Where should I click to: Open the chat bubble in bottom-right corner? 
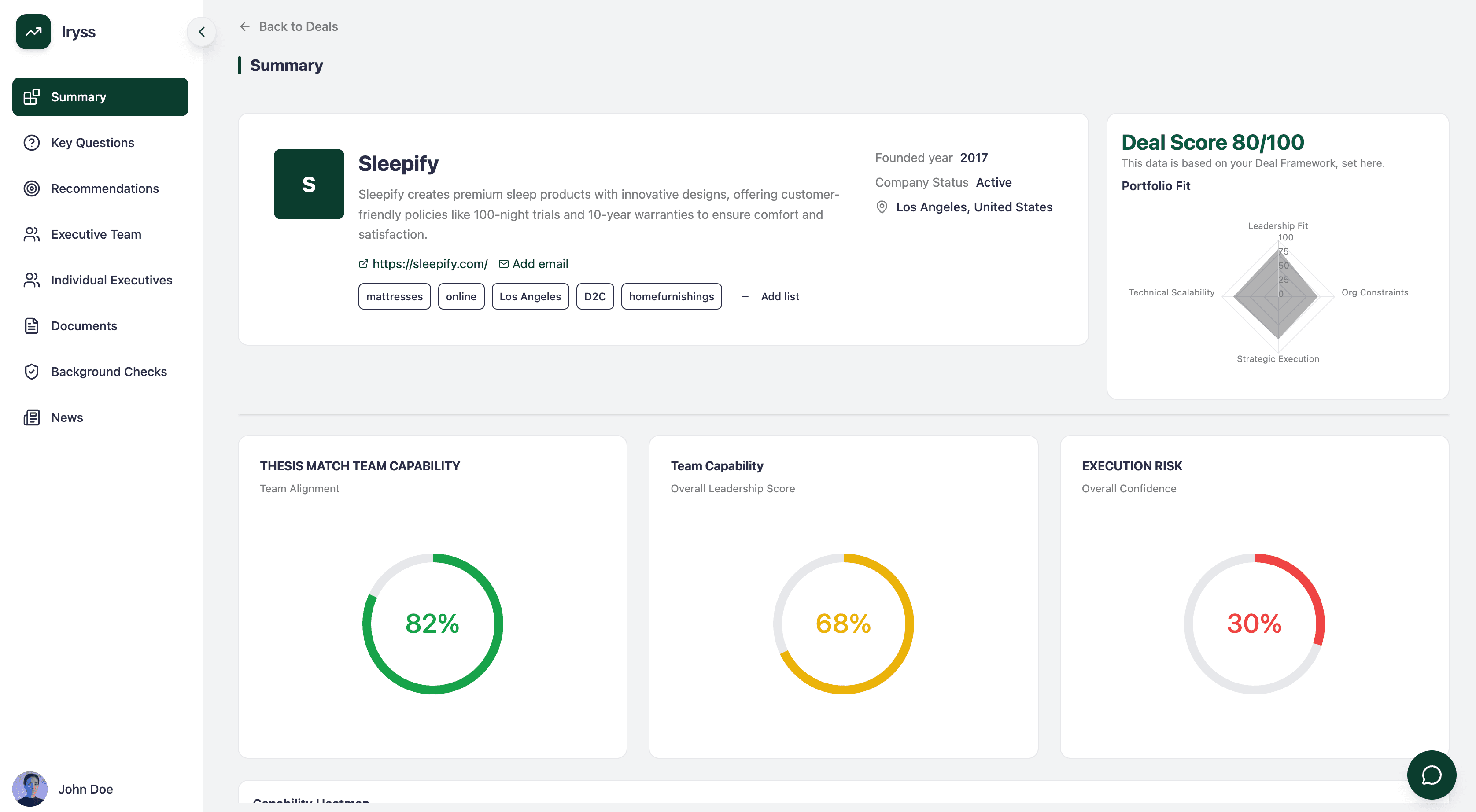(1432, 775)
